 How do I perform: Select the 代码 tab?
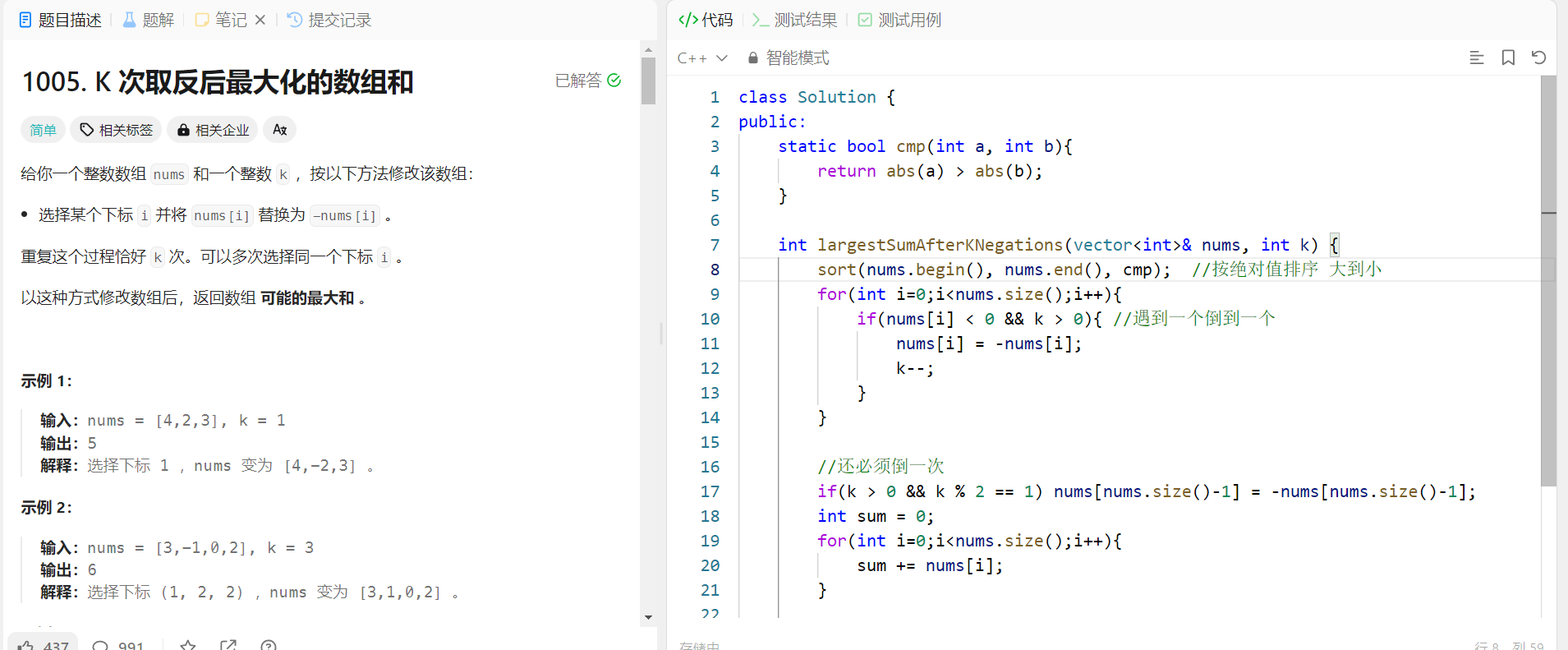706,20
